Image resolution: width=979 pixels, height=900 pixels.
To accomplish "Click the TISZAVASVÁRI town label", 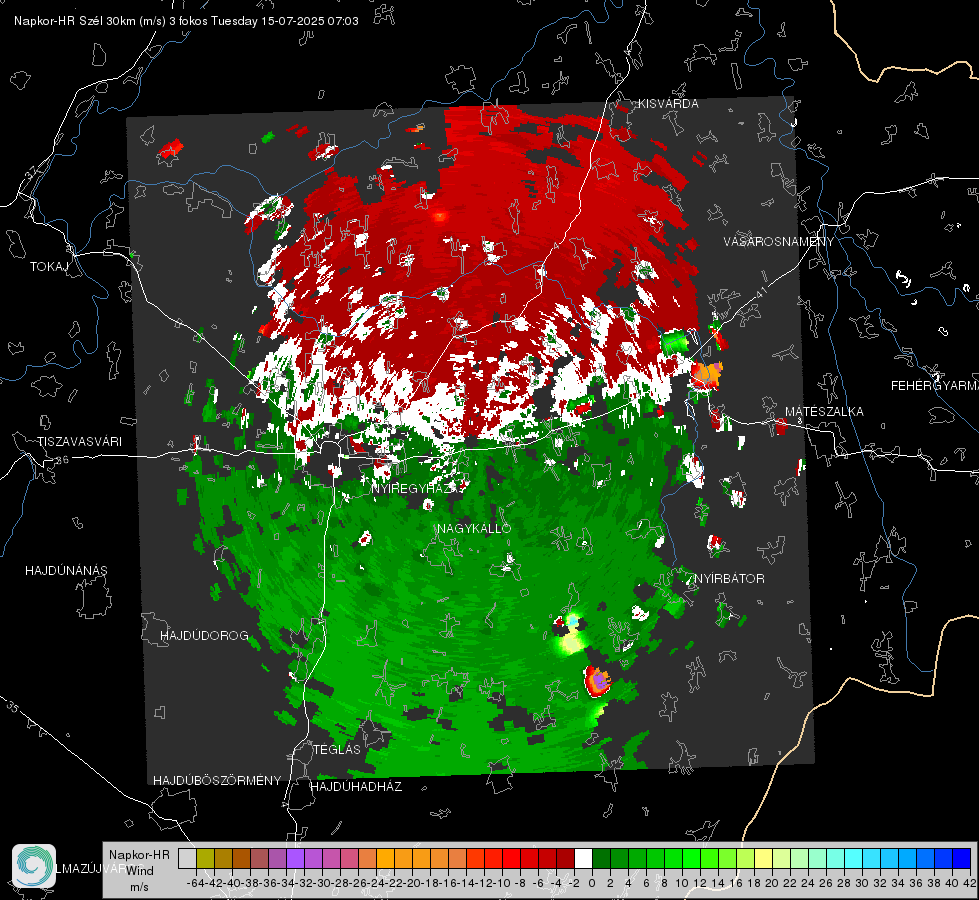I will click(80, 442).
